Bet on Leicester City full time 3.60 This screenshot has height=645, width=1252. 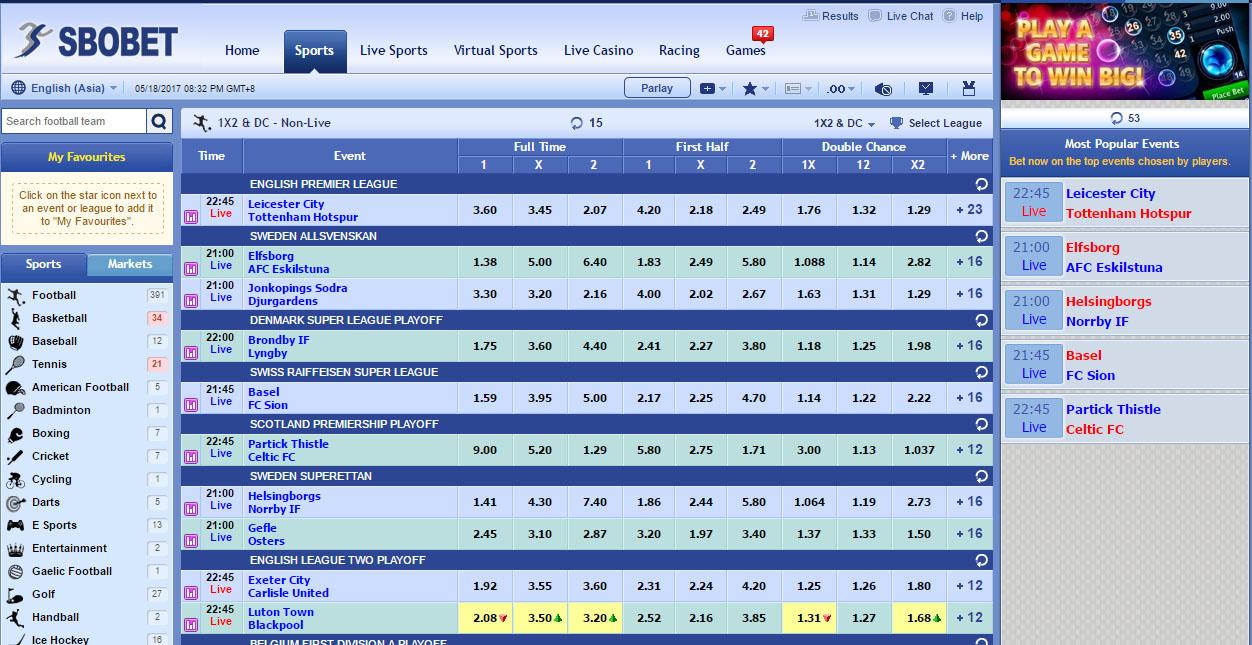[485, 210]
